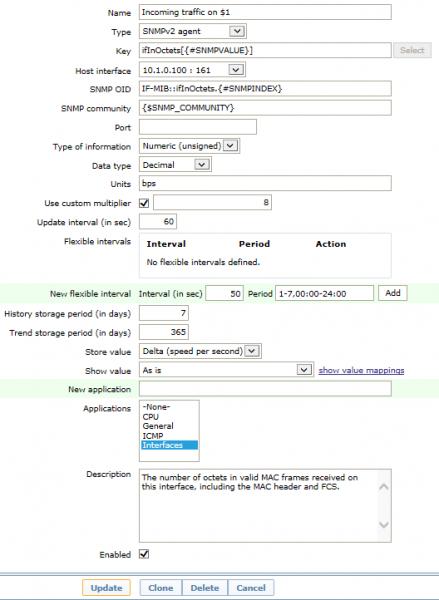Click the Delete button

click(205, 588)
